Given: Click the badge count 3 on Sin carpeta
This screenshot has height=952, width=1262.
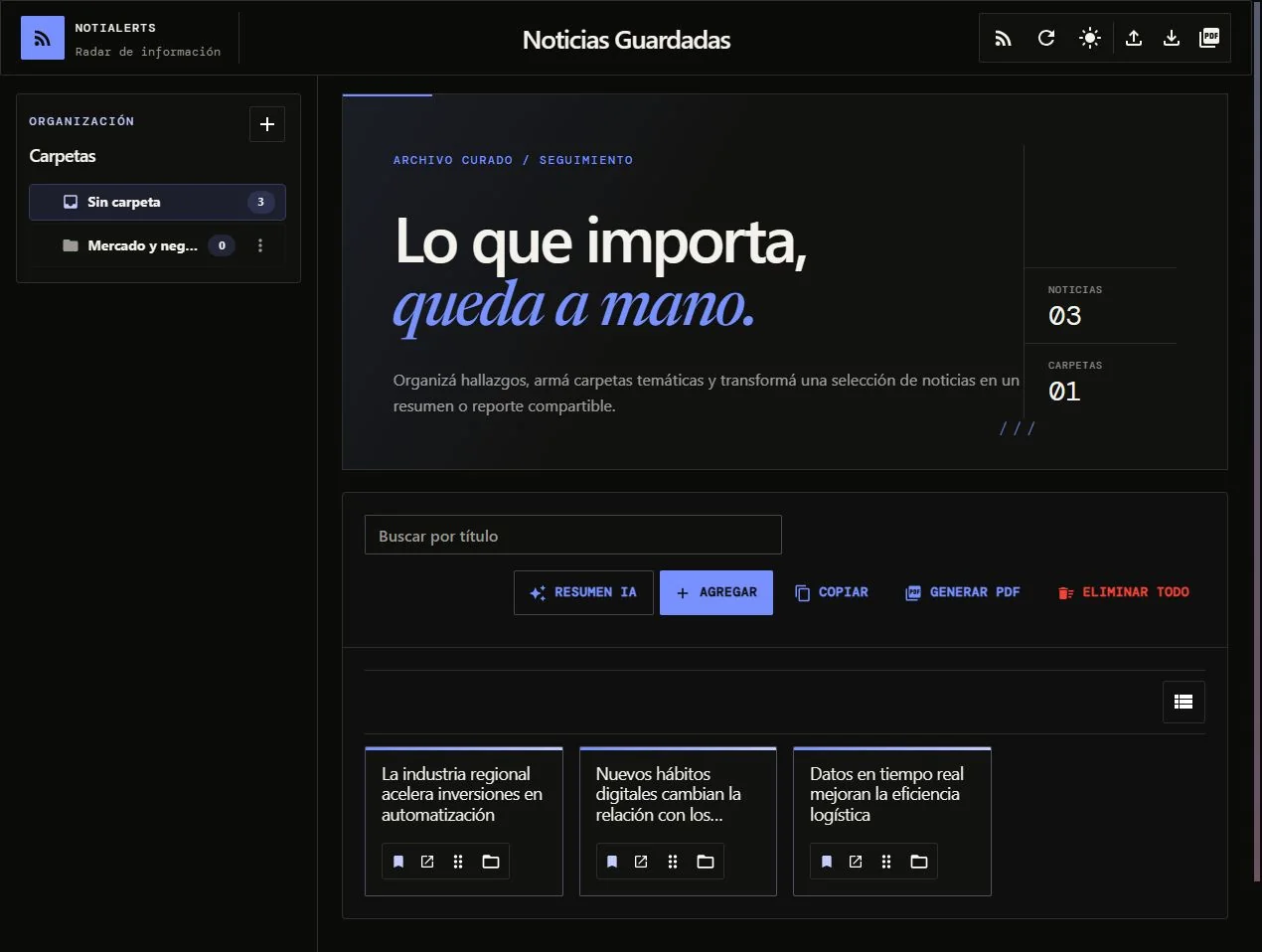Looking at the screenshot, I should [261, 202].
